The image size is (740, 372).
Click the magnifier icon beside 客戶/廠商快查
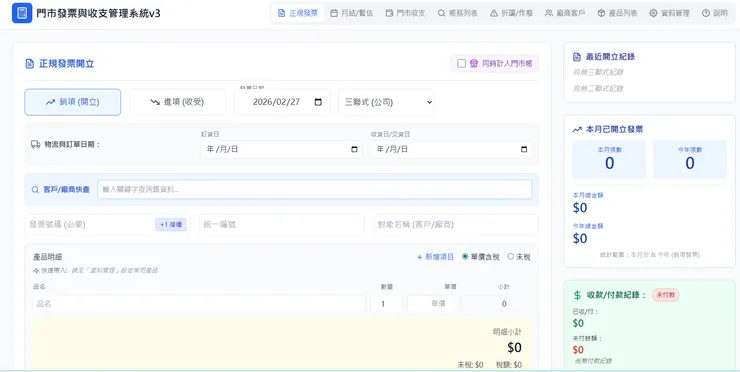35,190
